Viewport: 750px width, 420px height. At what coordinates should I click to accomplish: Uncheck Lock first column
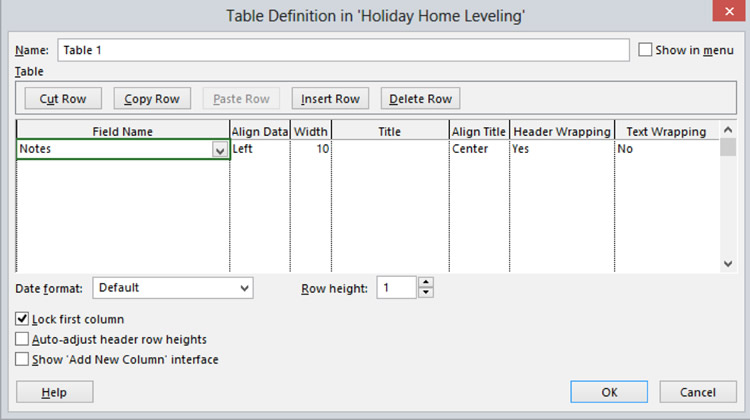point(22,319)
